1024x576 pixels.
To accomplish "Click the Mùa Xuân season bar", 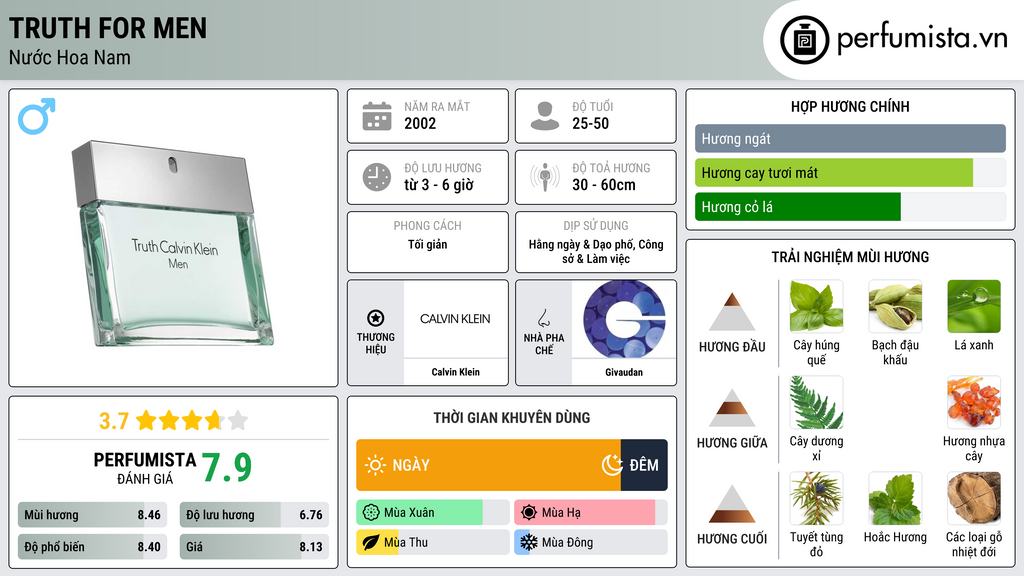I will point(433,513).
